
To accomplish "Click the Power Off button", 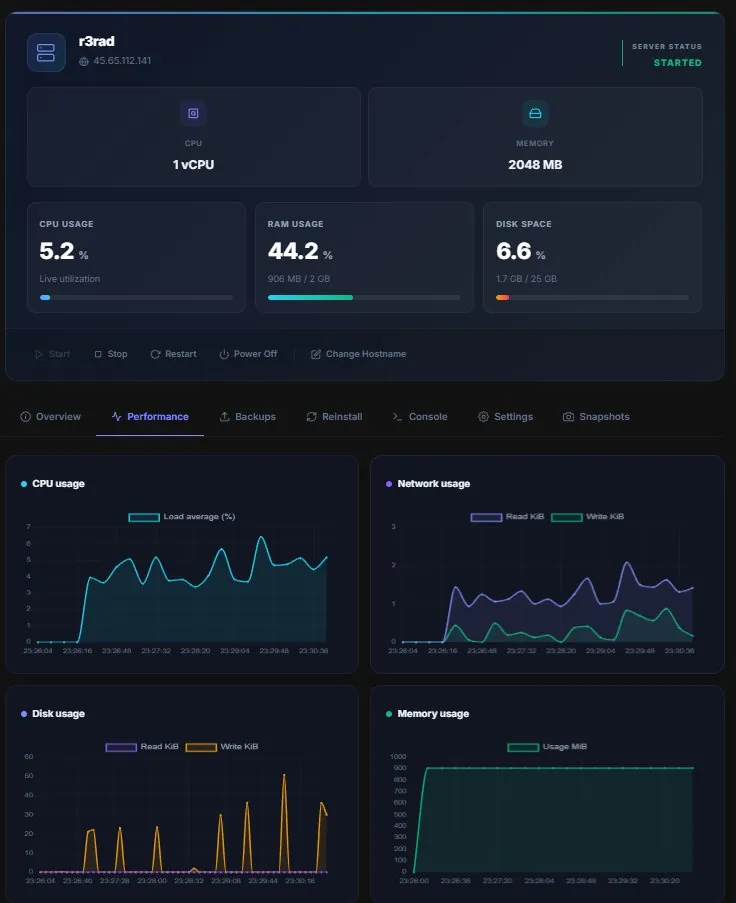I will 248,354.
